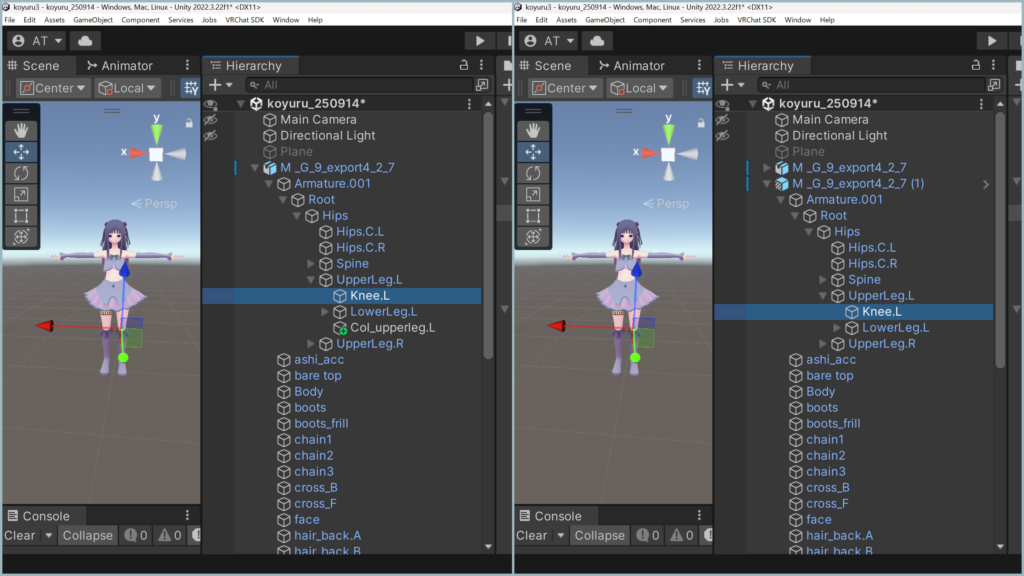This screenshot has width=1024, height=576.
Task: Collapse UpperLeg.L in left Hierarchy
Action: pos(311,280)
